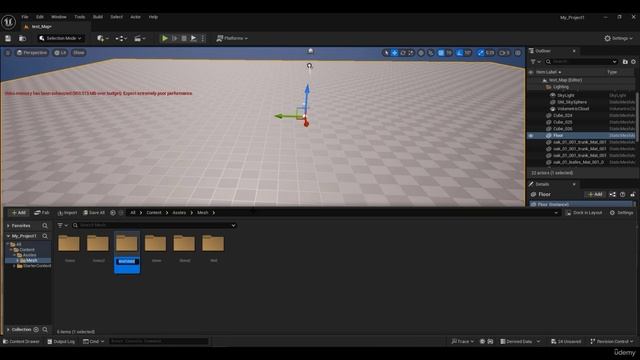Image resolution: width=640 pixels, height=360 pixels.
Task: Save the current level icon
Action: tap(8, 38)
